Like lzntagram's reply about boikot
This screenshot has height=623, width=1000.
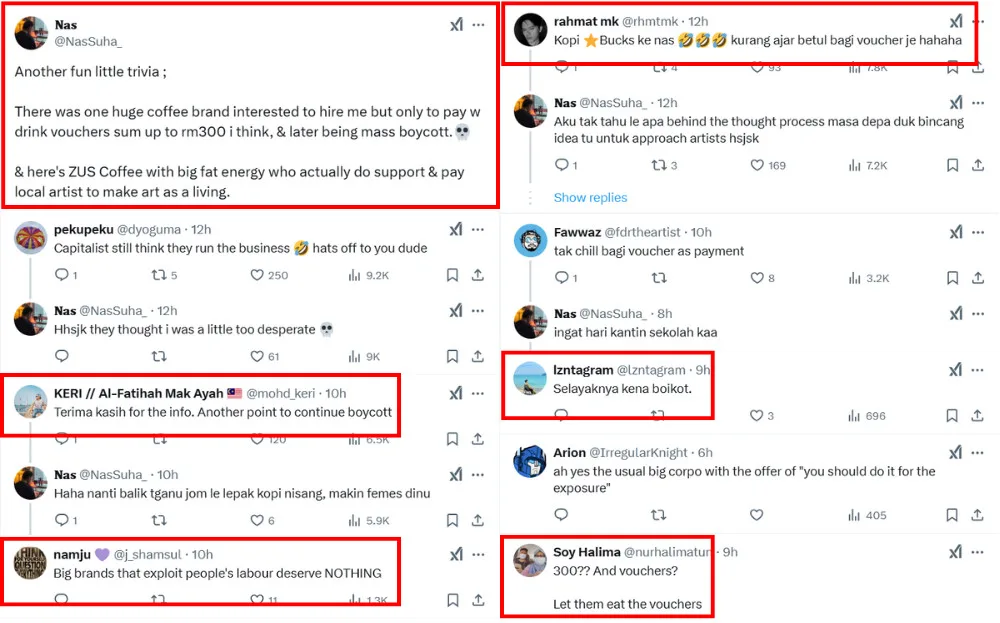757,415
